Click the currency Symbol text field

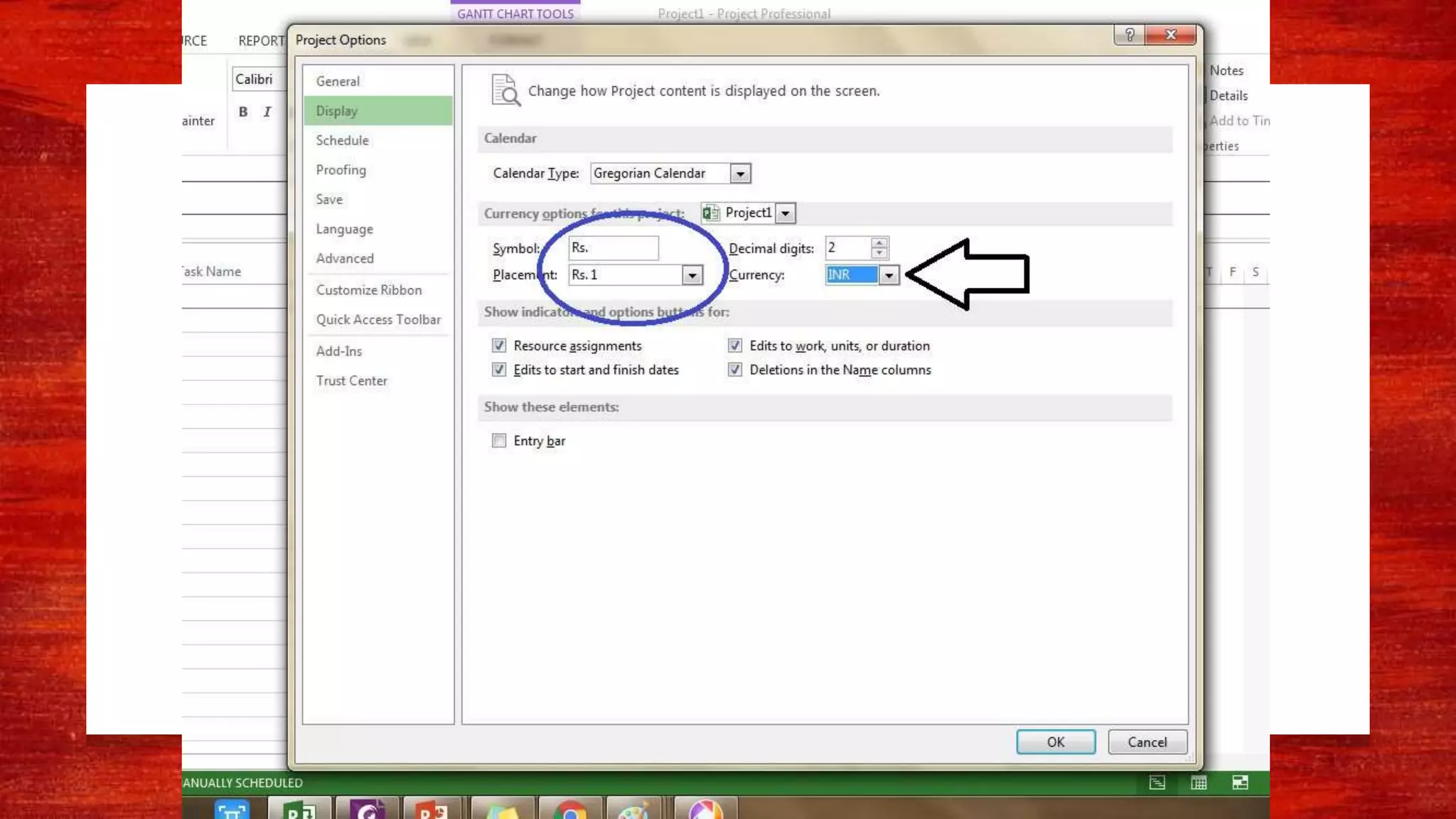[x=613, y=247]
